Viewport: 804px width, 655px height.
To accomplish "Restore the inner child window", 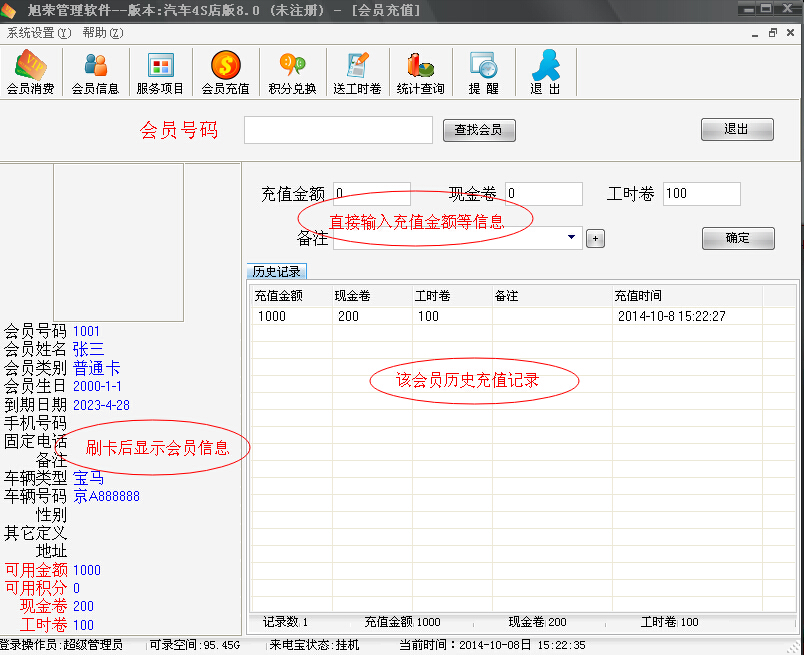I will pyautogui.click(x=773, y=33).
